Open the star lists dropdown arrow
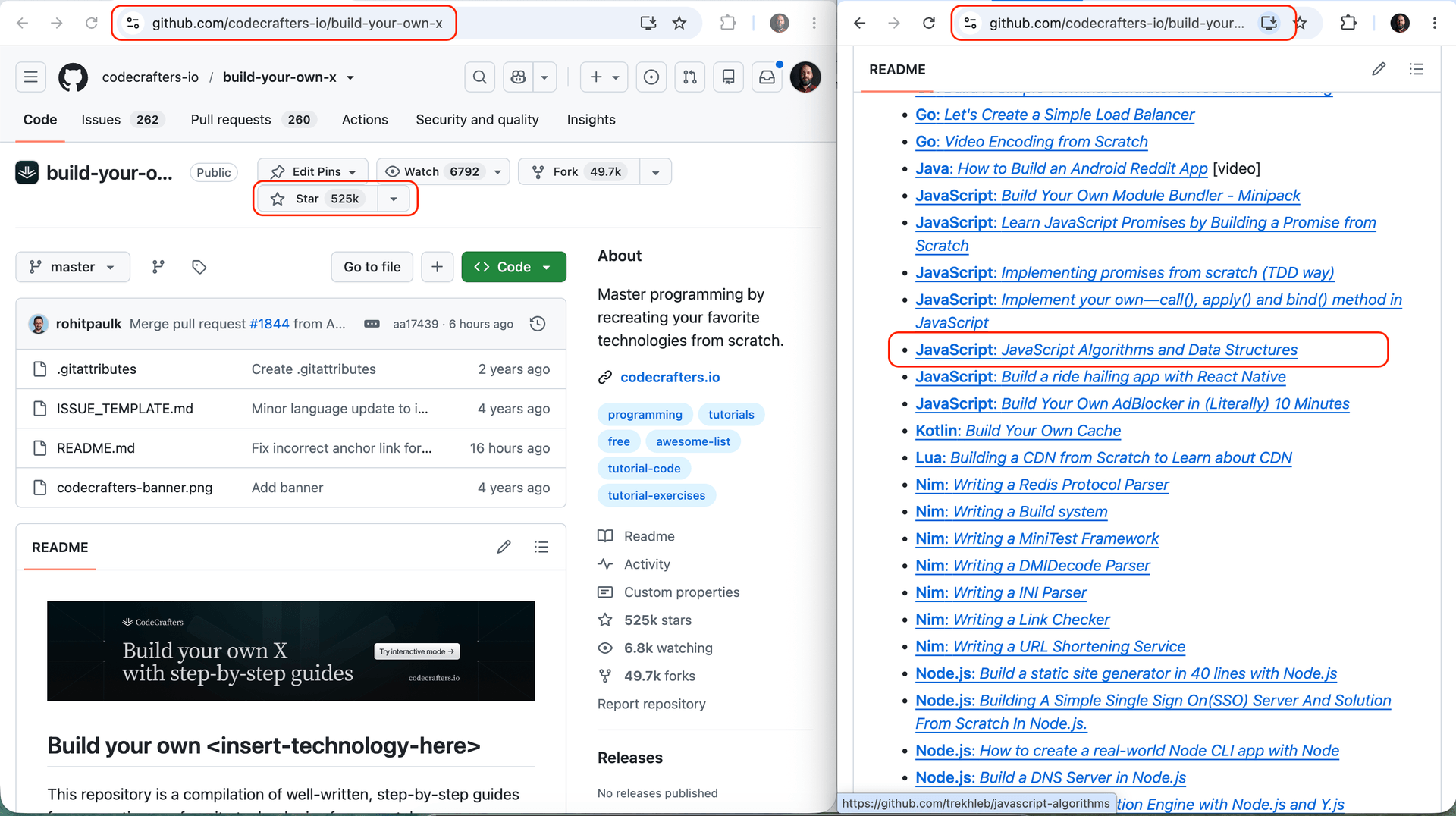The height and width of the screenshot is (816, 1456). pyautogui.click(x=394, y=199)
